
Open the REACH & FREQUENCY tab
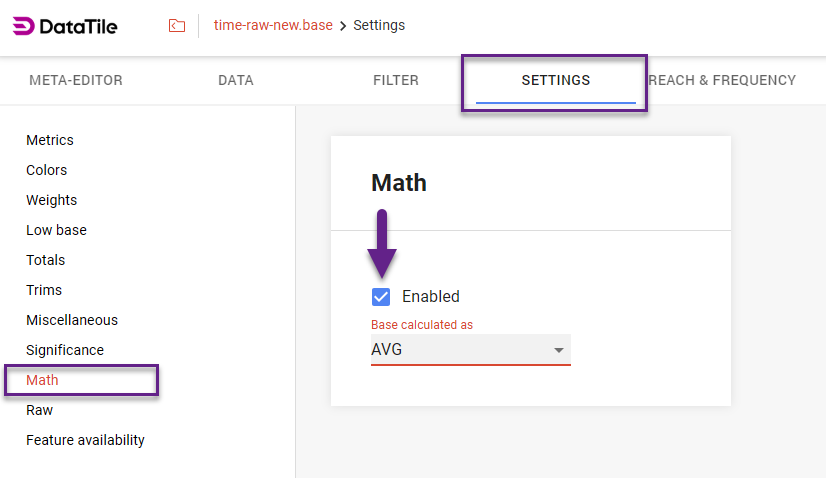[722, 80]
